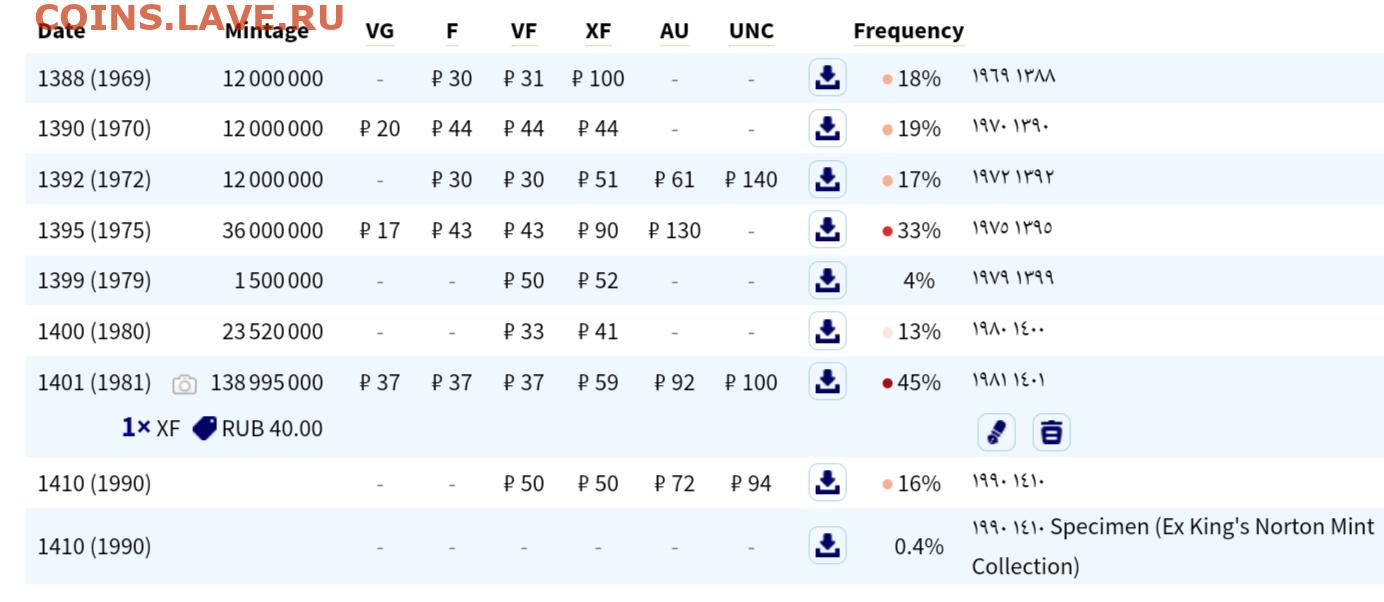This screenshot has width=1384, height=602.
Task: Open camera photo icon for 1401 (1981)
Action: click(184, 384)
